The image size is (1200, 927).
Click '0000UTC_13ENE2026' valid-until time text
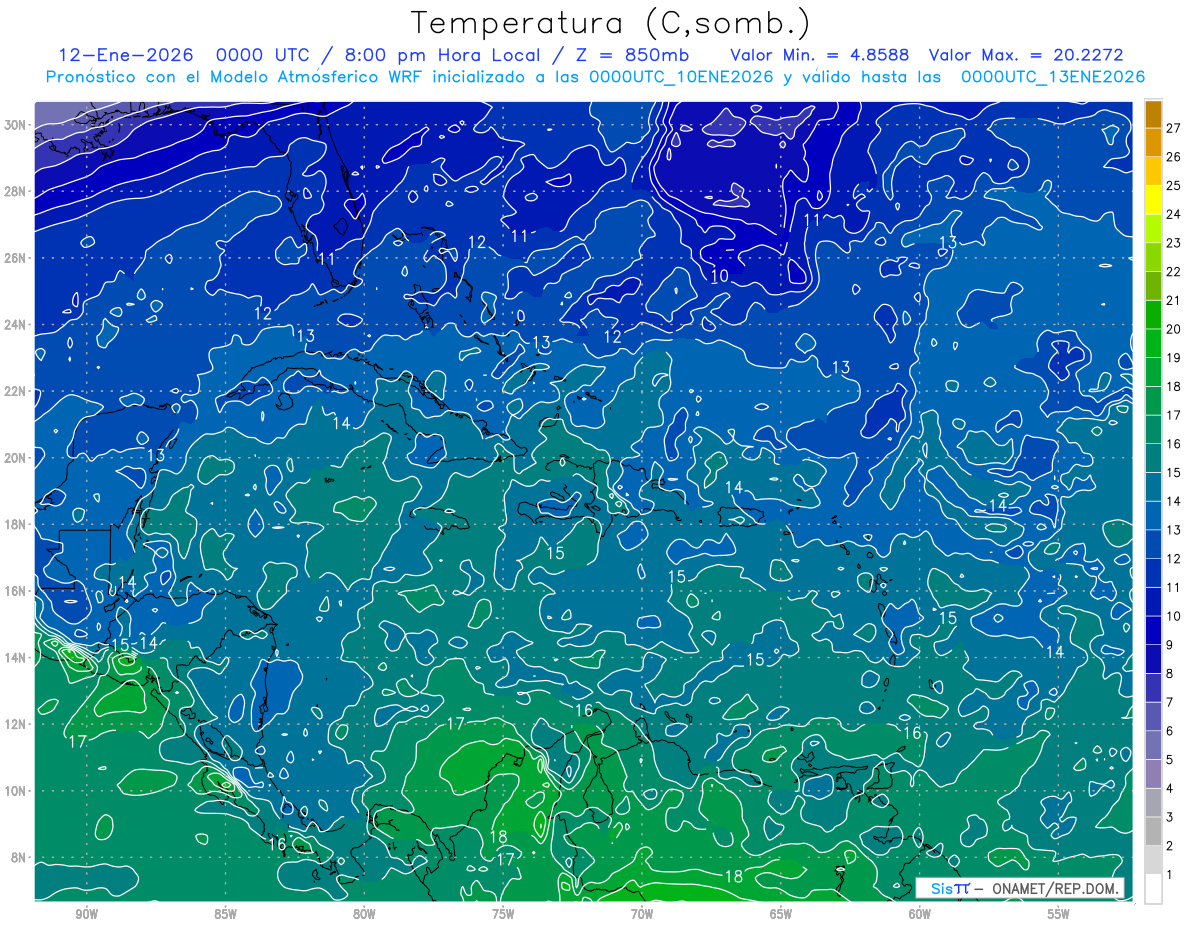coord(1052,77)
